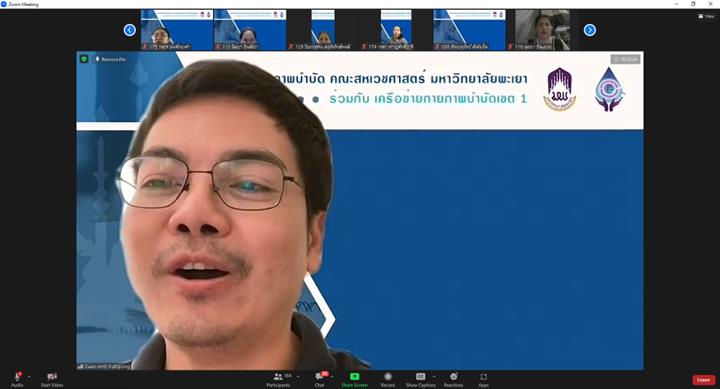Show previous participants with left arrow
This screenshot has width=720, height=389.
tap(130, 30)
